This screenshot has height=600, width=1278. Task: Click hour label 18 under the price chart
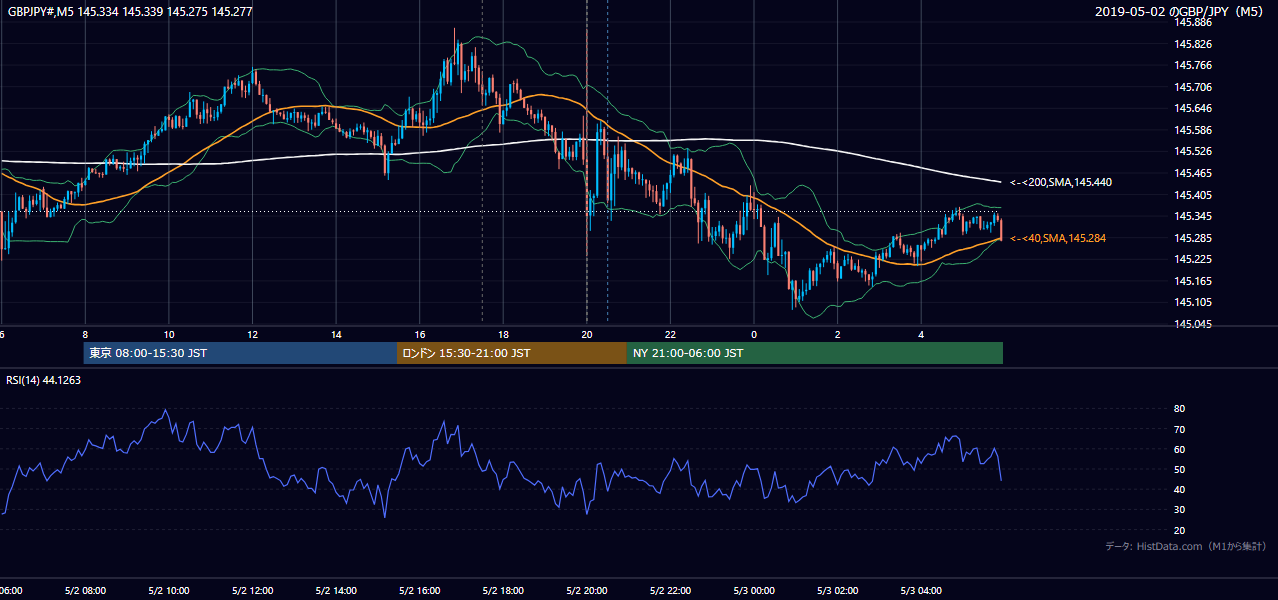(x=503, y=335)
